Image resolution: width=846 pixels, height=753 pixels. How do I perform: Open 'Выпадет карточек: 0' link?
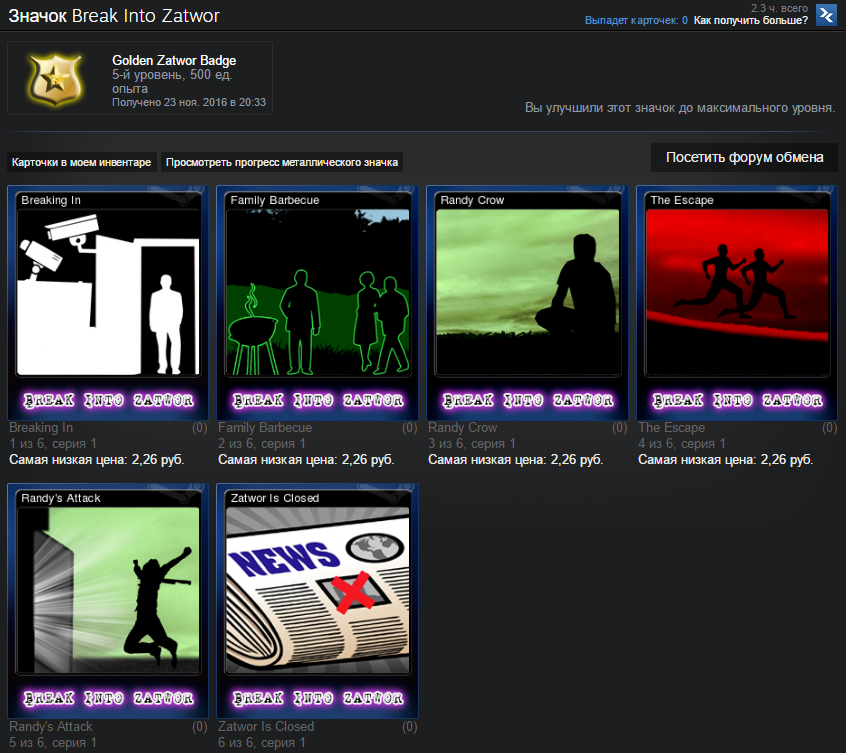[x=636, y=20]
